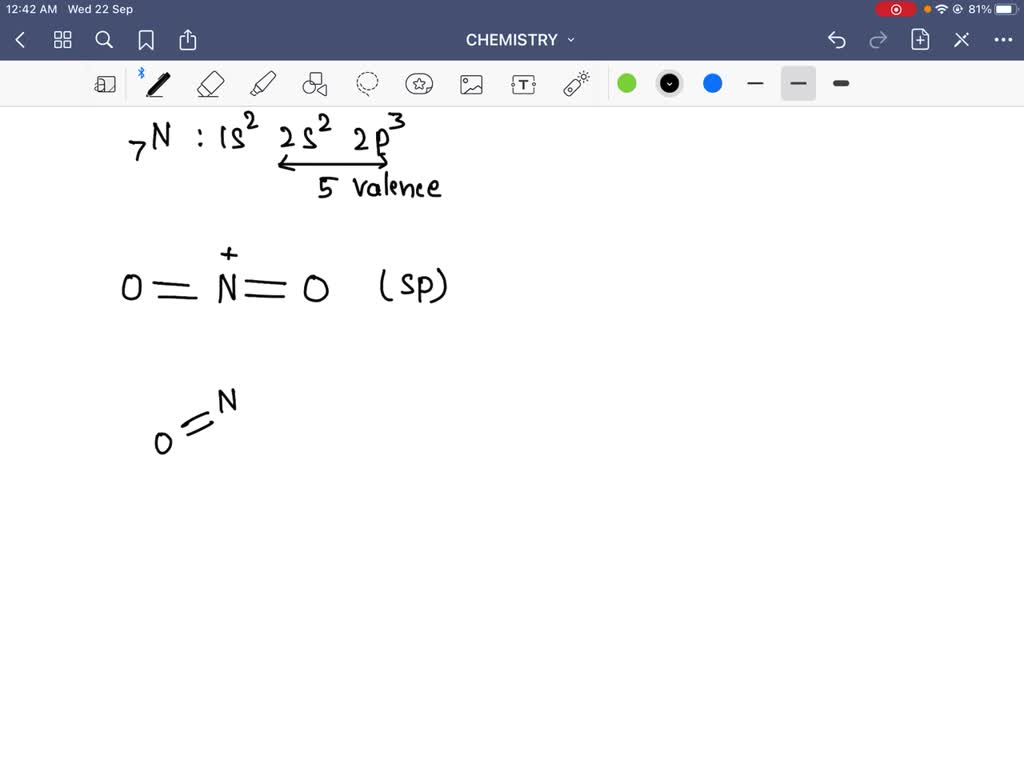Open the Share sheet
Screen dimensions: 1024x768
click(x=188, y=40)
